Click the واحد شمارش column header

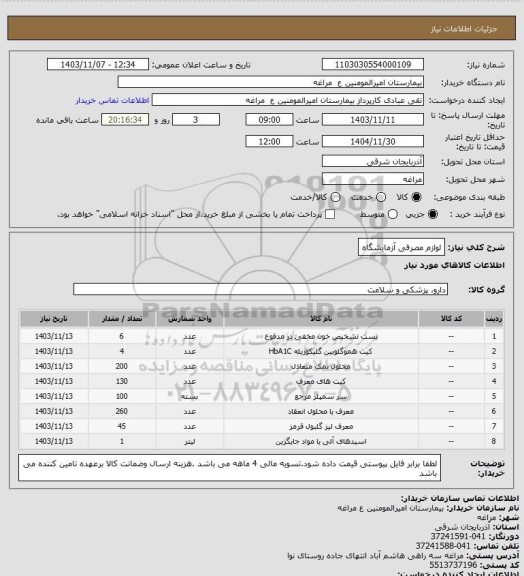click(190, 319)
